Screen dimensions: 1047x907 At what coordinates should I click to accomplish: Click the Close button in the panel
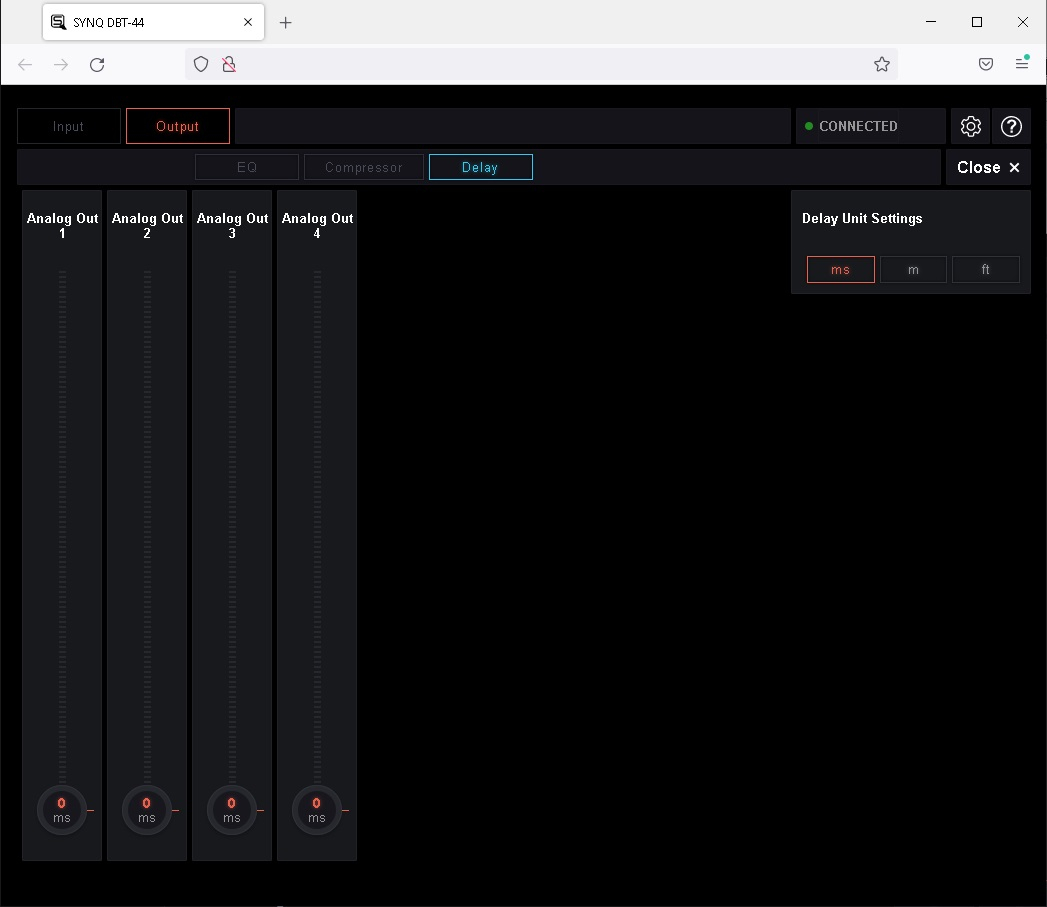click(x=988, y=168)
